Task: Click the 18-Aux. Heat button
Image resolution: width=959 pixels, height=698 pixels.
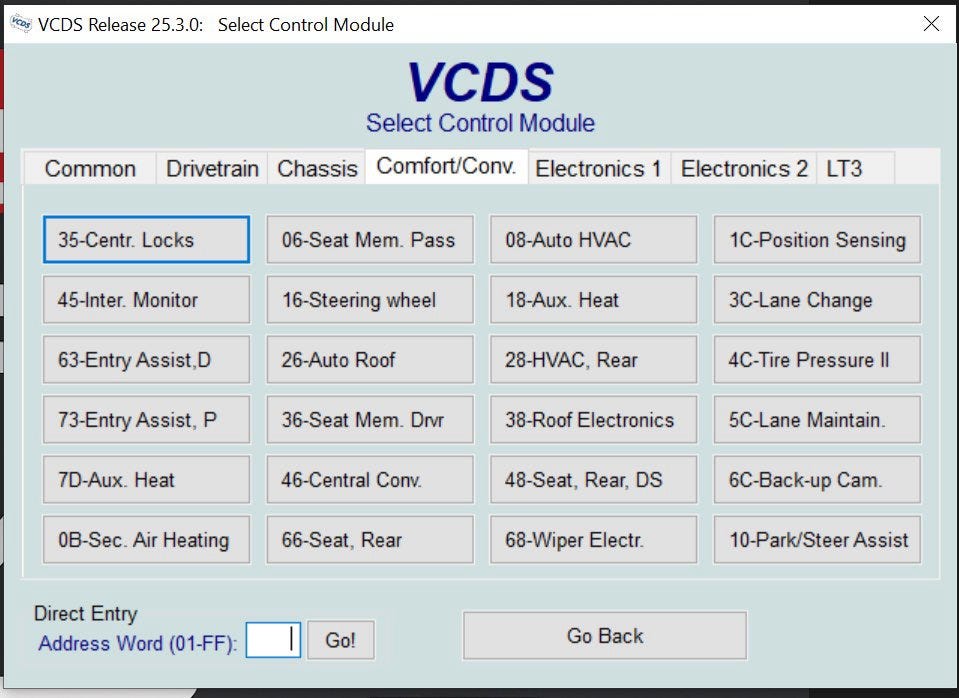Action: 593,299
